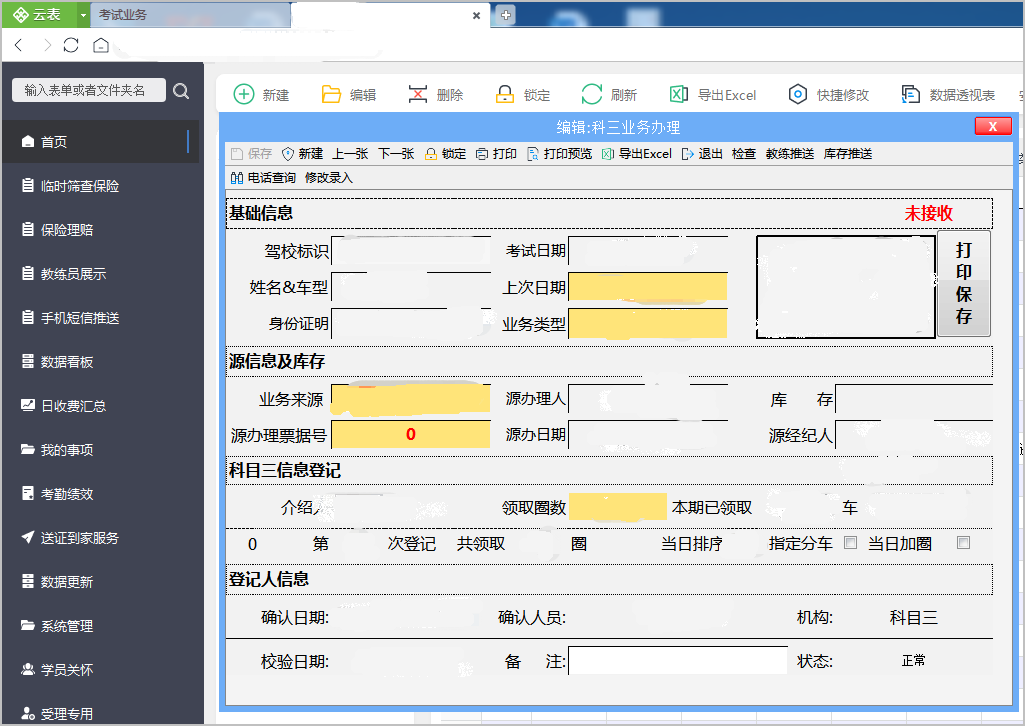Open the 数据透视表 icon
Viewport: 1025px width, 726px height.
point(911,94)
